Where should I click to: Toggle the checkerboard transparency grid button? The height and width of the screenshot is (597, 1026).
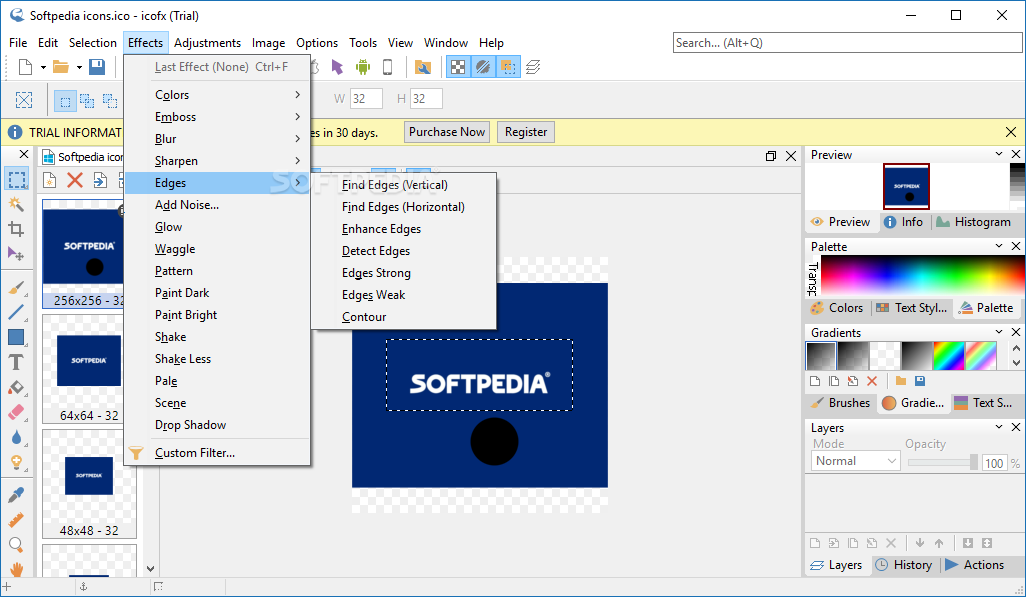(x=457, y=67)
